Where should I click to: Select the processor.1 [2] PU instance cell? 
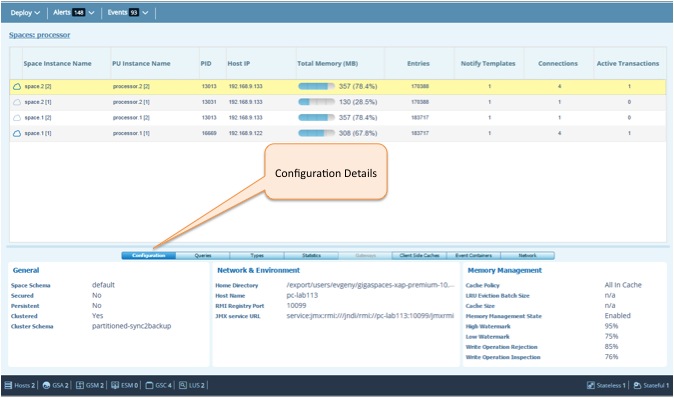131,118
